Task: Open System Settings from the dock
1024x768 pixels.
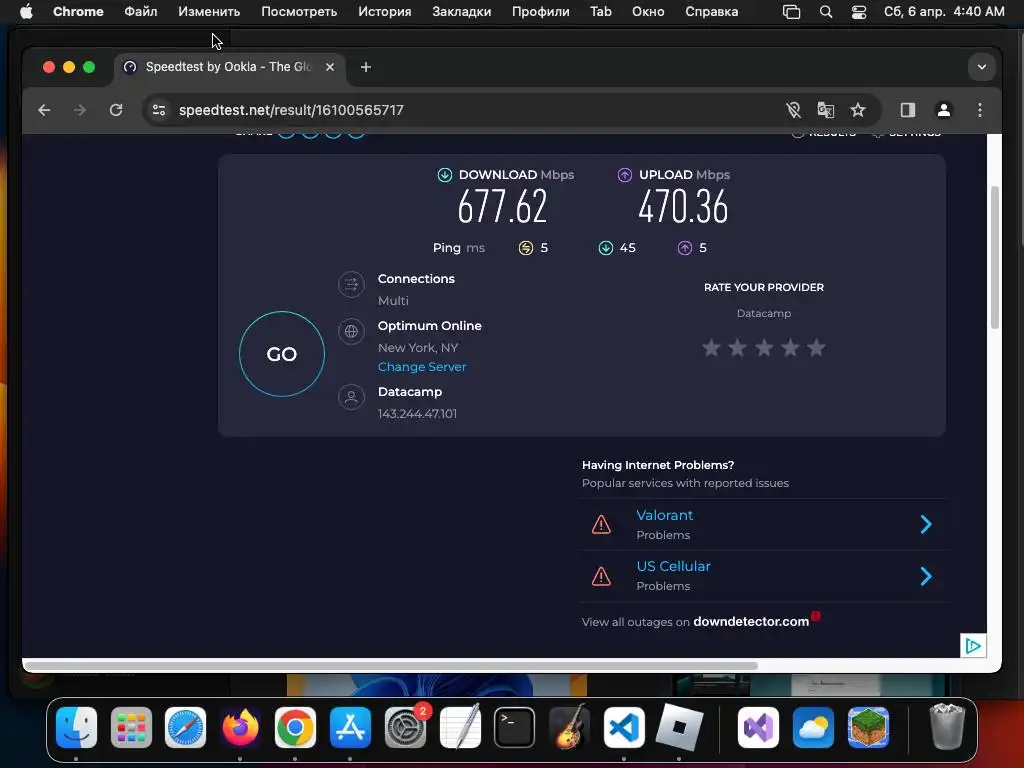Action: [x=405, y=728]
